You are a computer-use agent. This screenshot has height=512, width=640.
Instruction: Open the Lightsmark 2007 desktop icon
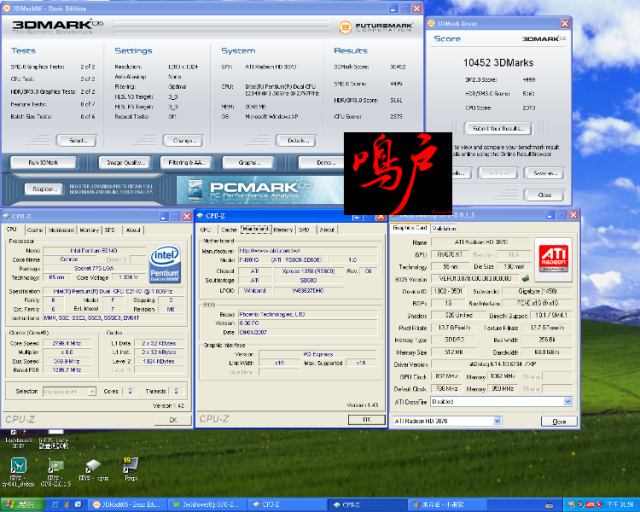tap(18, 440)
